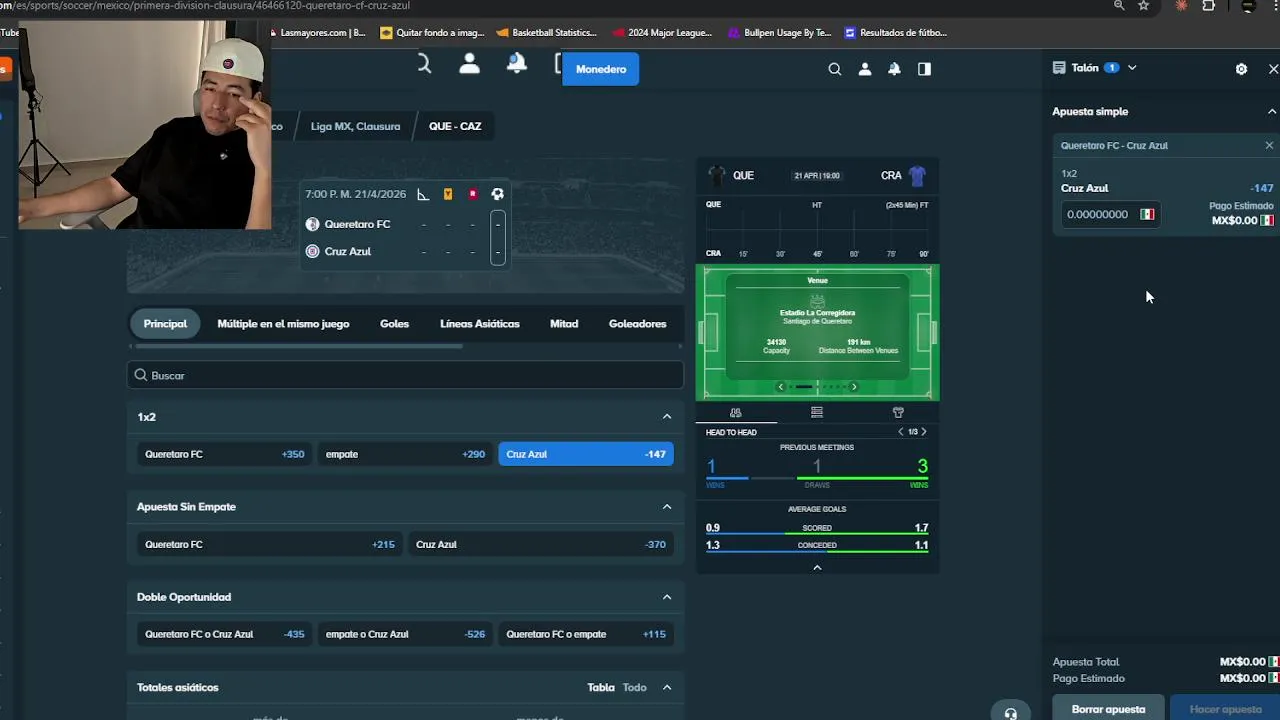Select Queretaro FC +350 in 1x2
The height and width of the screenshot is (720, 1280).
(x=224, y=454)
